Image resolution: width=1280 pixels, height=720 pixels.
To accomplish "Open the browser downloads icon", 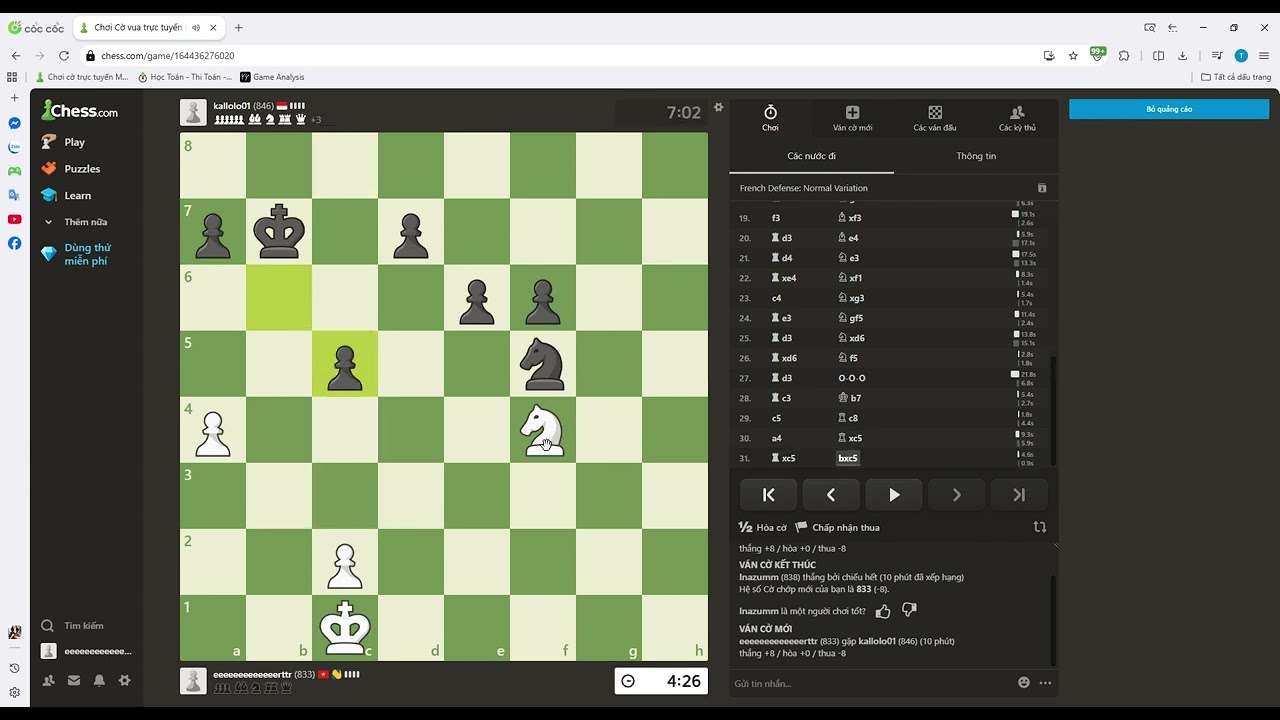I will point(1182,56).
